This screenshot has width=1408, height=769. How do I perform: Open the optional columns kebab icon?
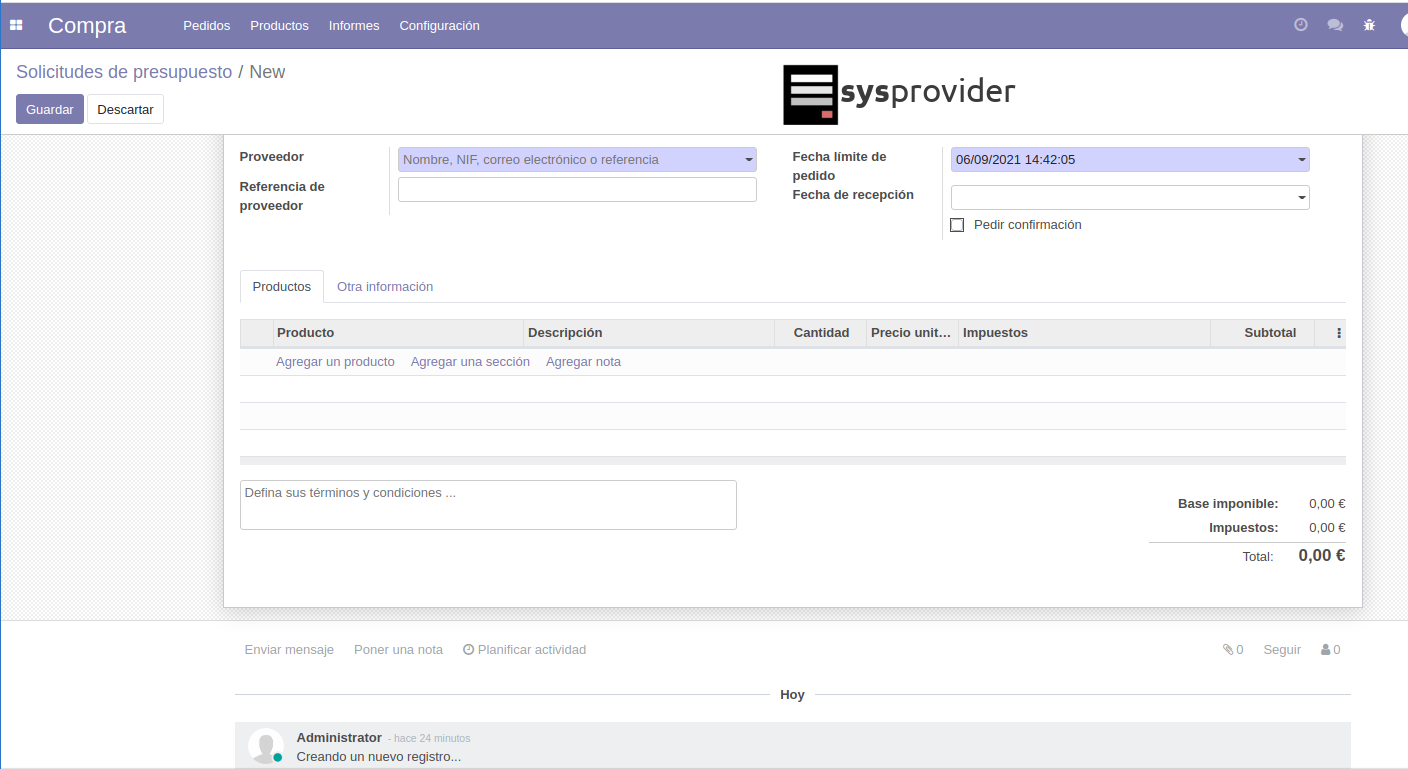tap(1339, 333)
